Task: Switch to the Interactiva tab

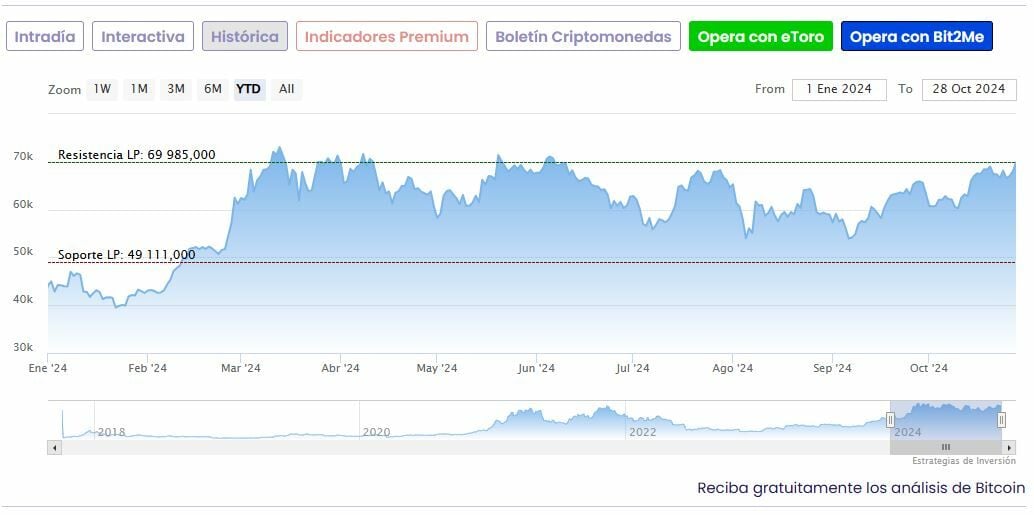Action: point(143,37)
